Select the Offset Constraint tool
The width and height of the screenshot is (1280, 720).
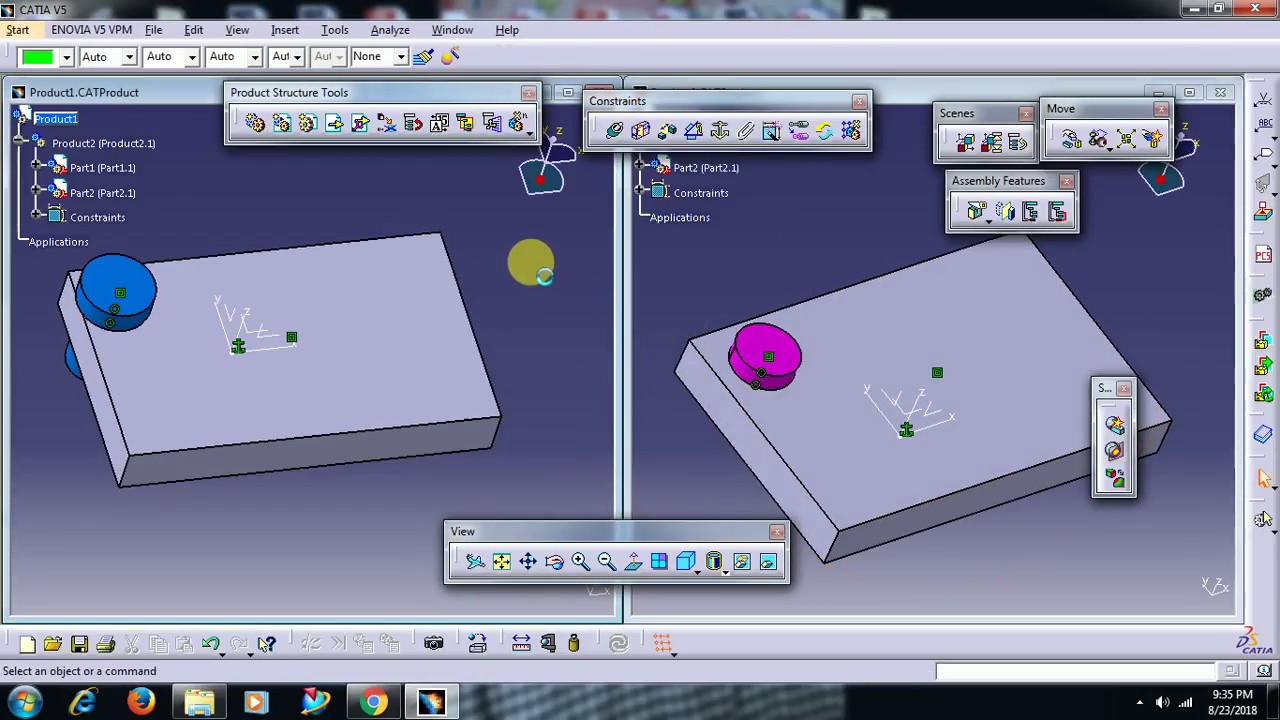(x=667, y=131)
